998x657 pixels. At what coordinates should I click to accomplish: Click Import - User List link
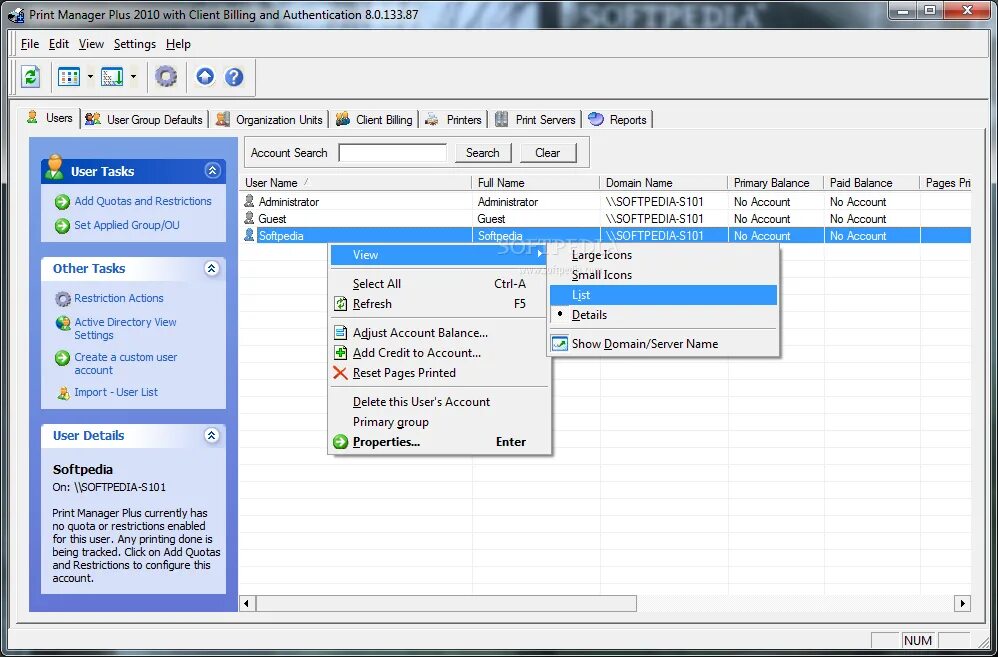(116, 392)
